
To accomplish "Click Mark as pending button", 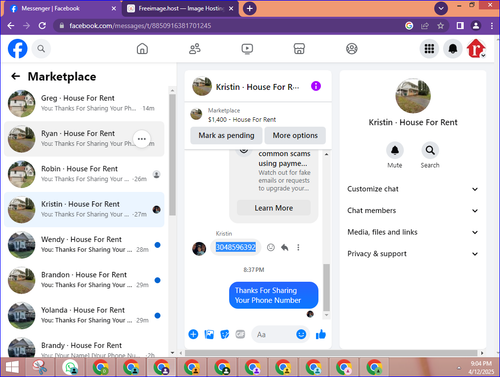I will [226, 135].
